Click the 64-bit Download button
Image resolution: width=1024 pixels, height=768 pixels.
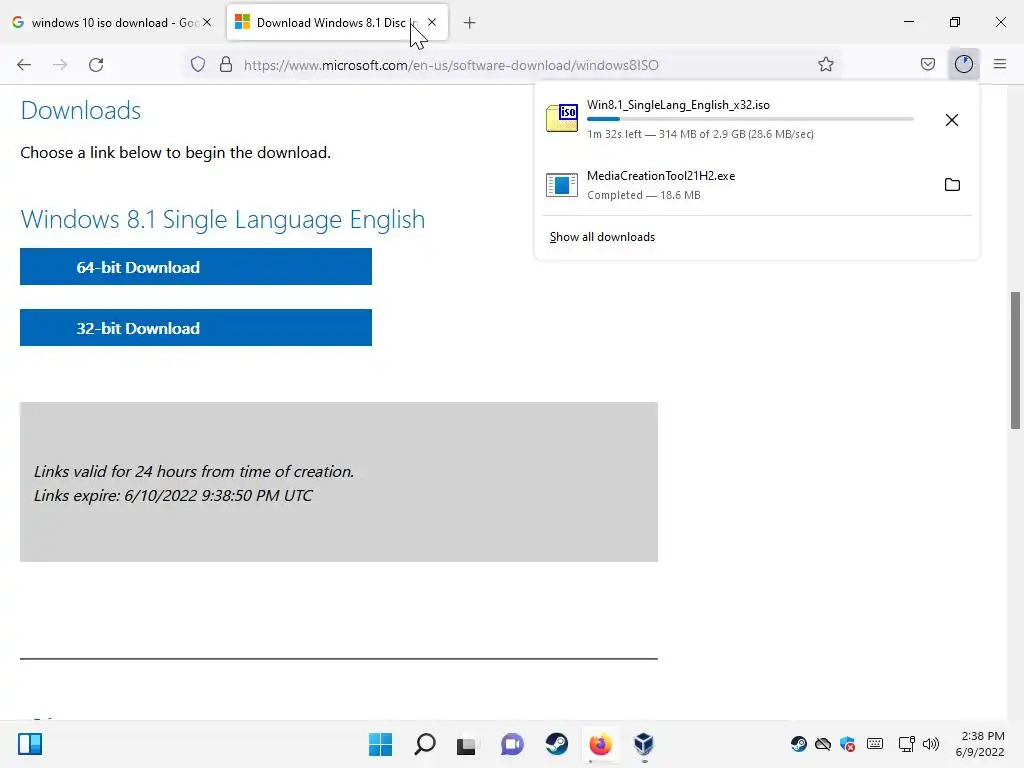196,266
